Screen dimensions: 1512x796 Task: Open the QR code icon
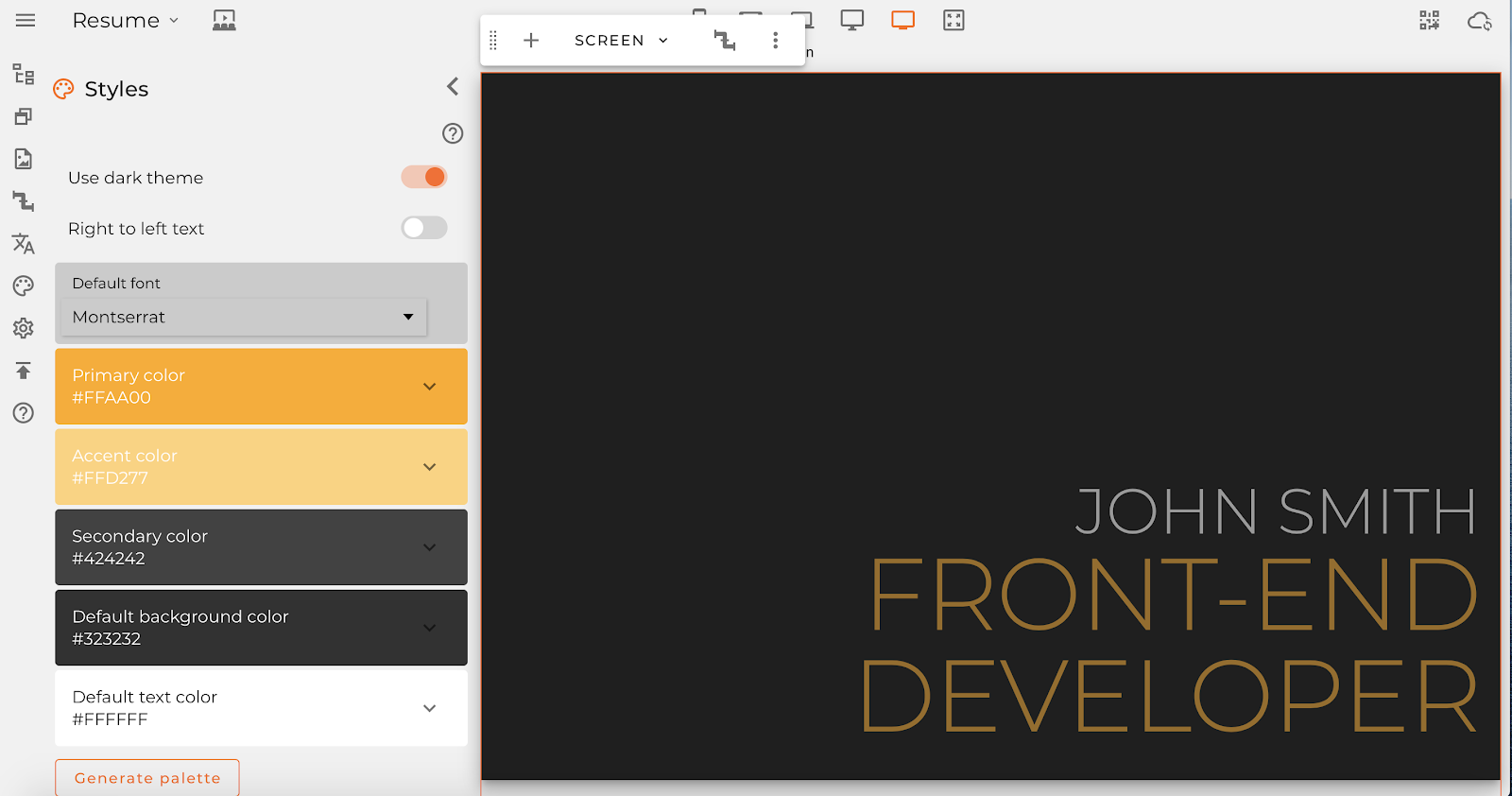[1430, 21]
